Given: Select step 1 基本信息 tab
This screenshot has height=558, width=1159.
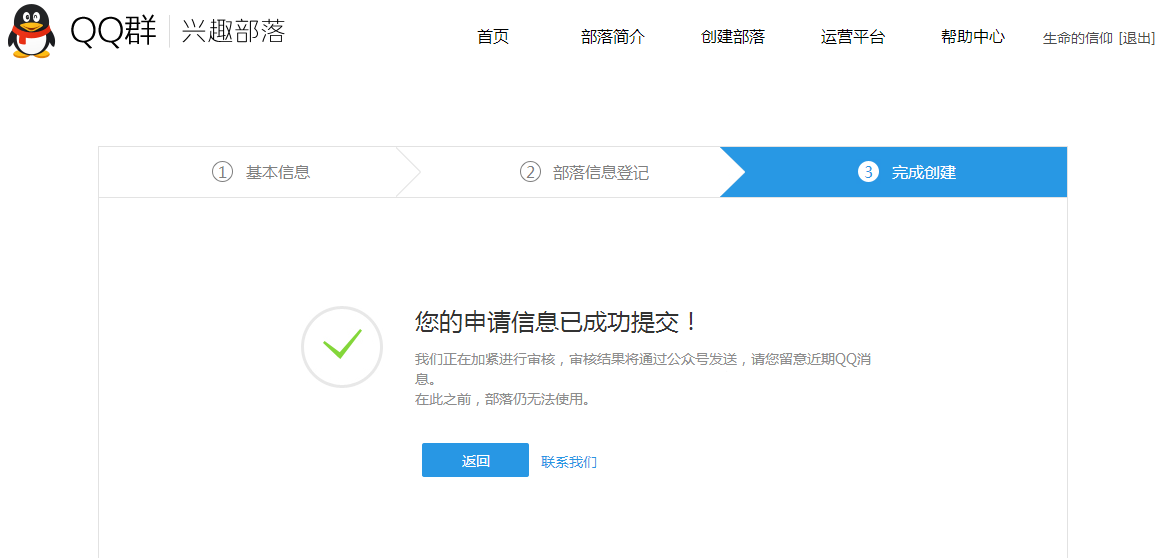Looking at the screenshot, I should click(261, 172).
